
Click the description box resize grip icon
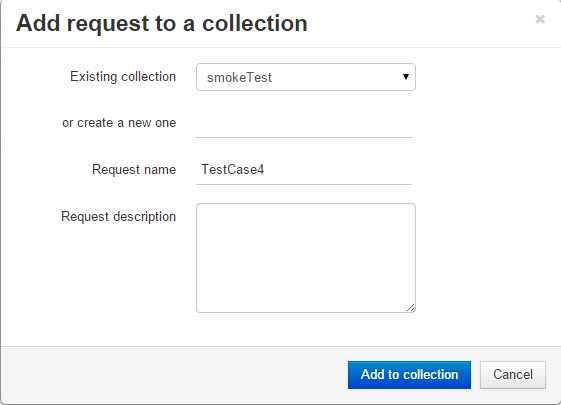410,307
